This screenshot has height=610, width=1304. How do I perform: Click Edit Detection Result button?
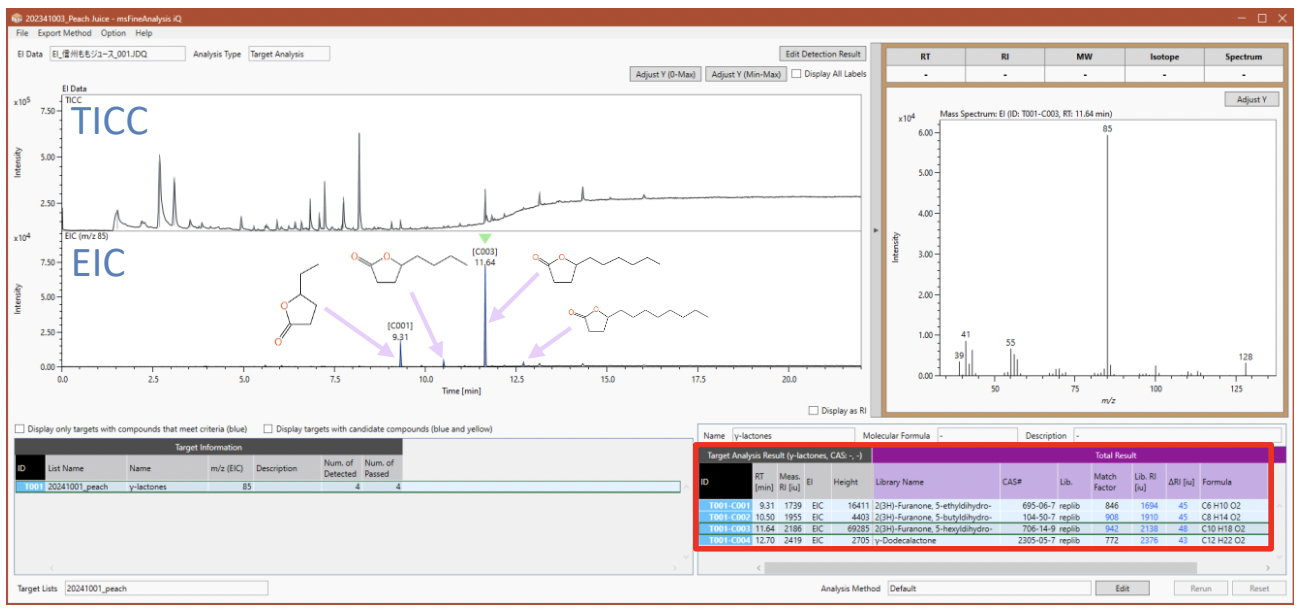tap(822, 54)
